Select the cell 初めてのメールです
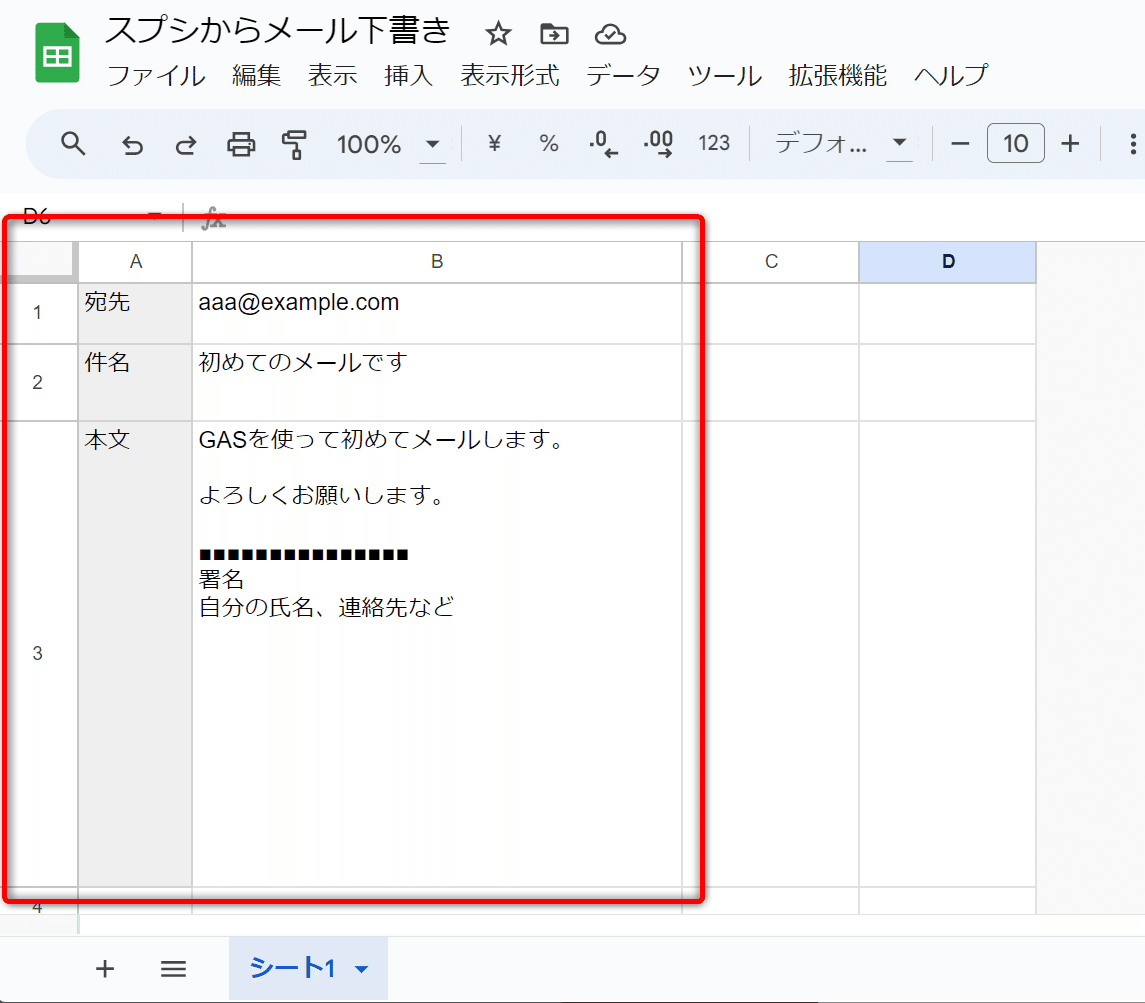 (437, 382)
